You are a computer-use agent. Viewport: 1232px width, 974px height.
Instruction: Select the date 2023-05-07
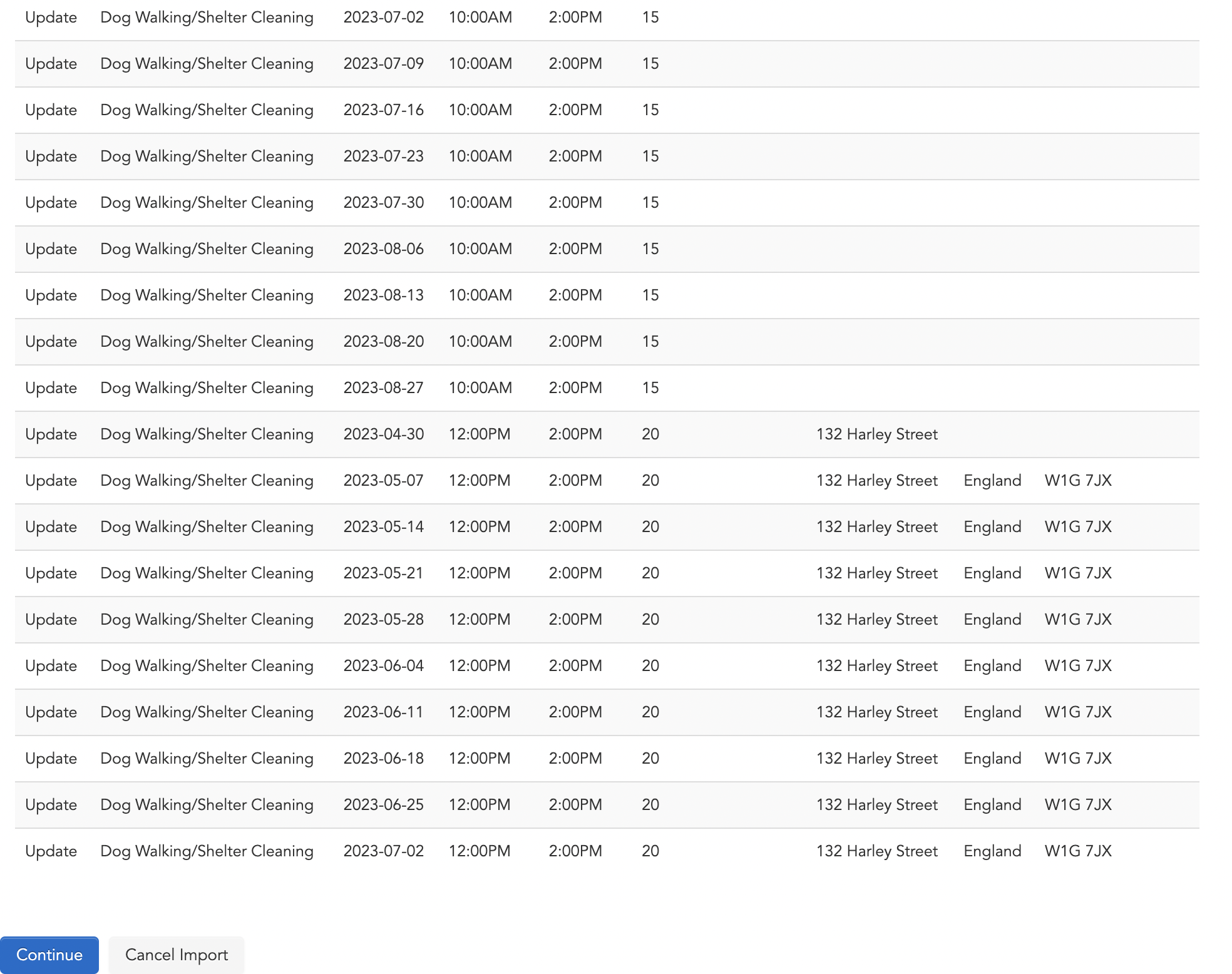click(384, 481)
